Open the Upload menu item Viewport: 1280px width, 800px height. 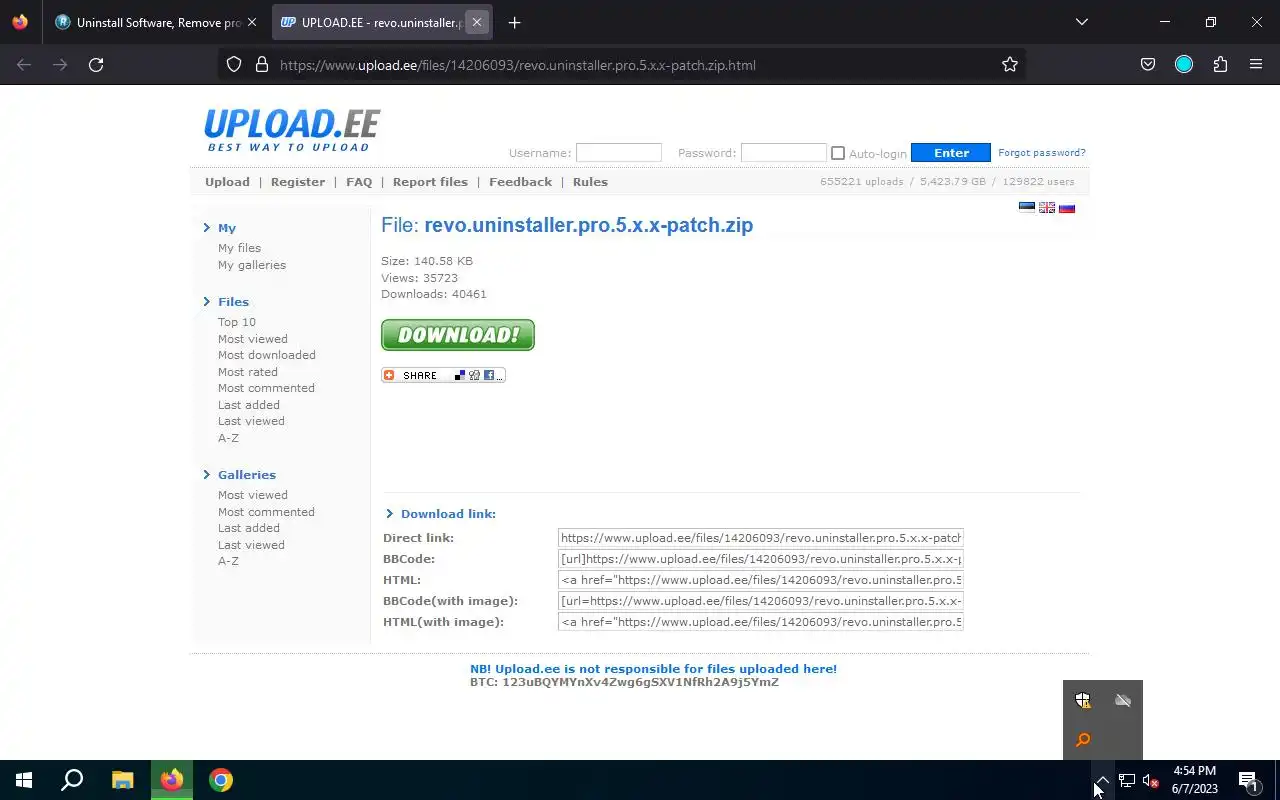coord(227,182)
